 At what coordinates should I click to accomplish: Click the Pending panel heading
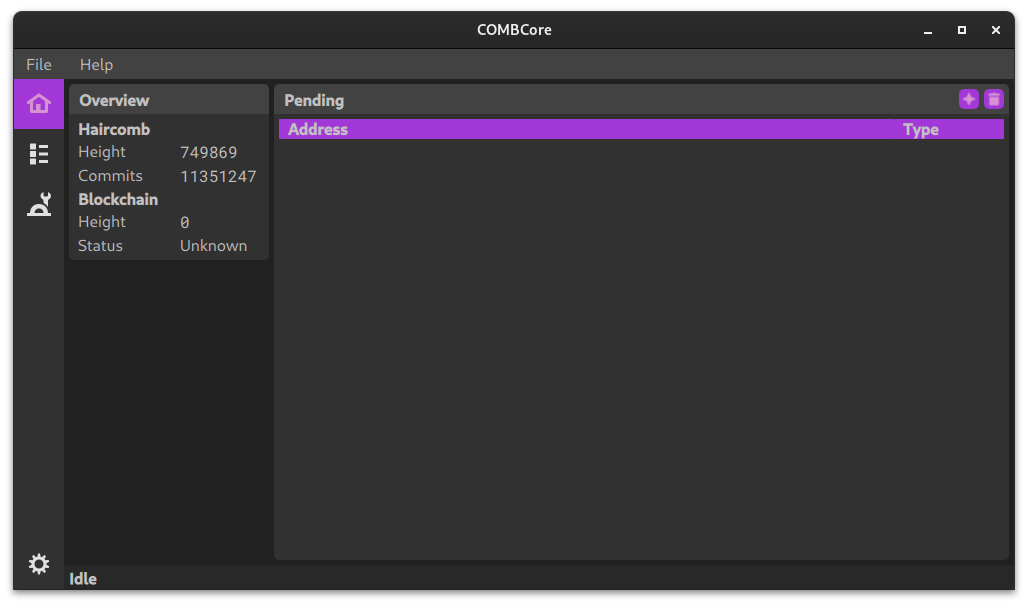coord(314,100)
